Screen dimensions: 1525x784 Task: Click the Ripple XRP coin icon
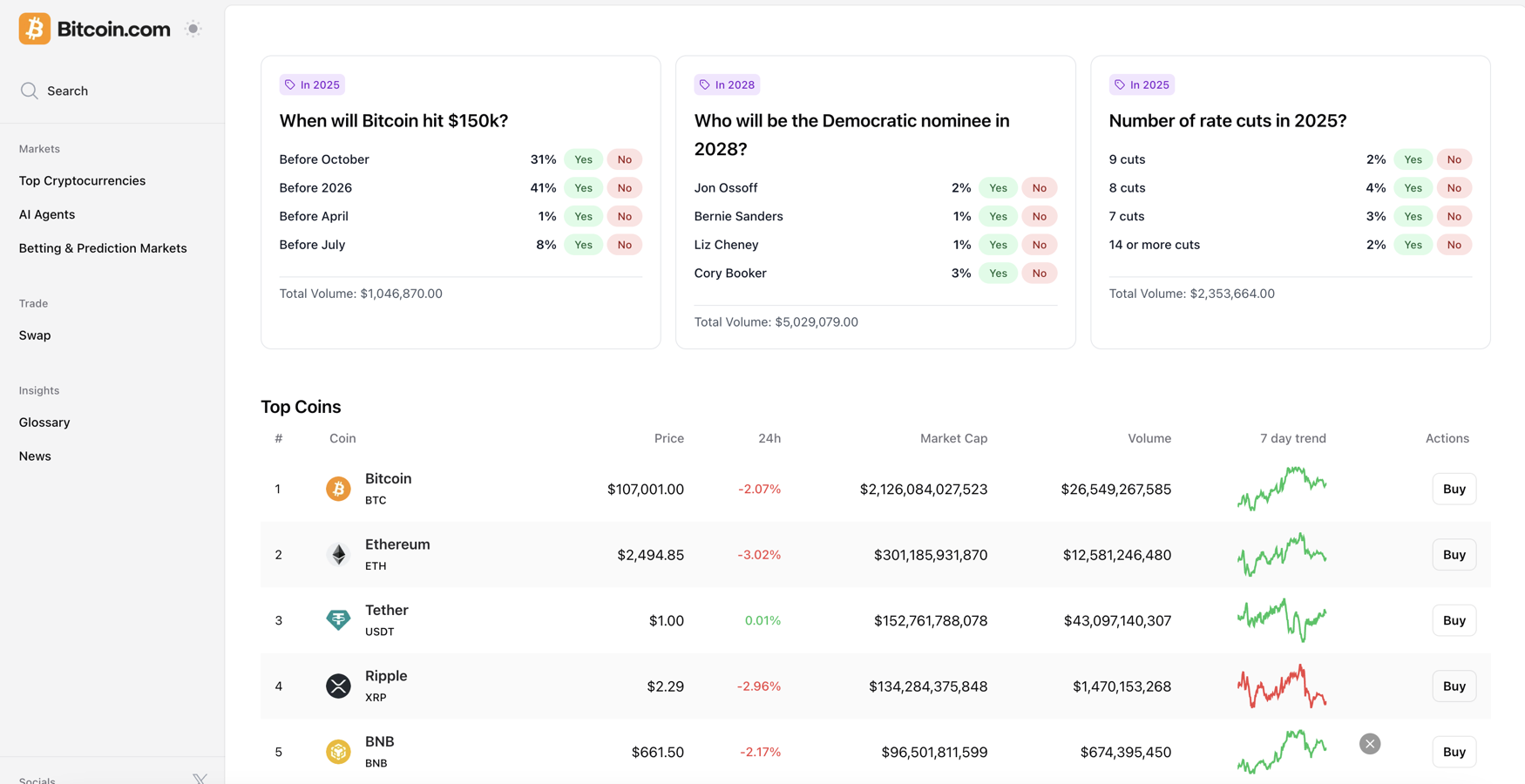338,686
